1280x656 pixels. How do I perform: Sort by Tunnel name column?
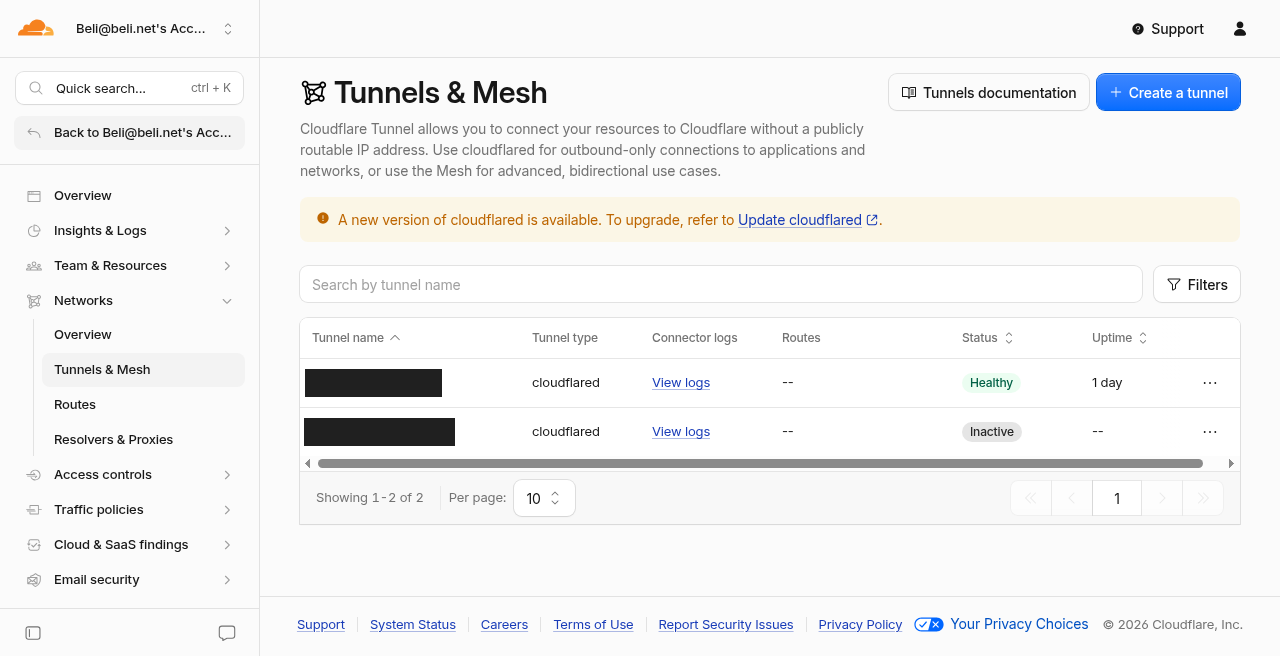pos(356,338)
